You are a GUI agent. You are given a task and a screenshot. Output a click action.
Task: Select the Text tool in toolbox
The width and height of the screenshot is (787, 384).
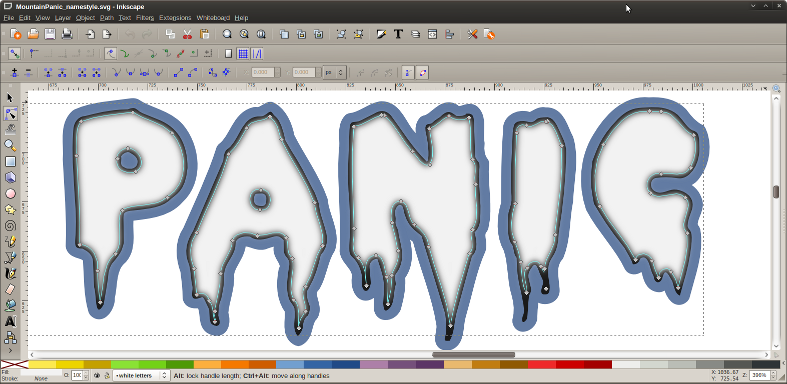10,321
